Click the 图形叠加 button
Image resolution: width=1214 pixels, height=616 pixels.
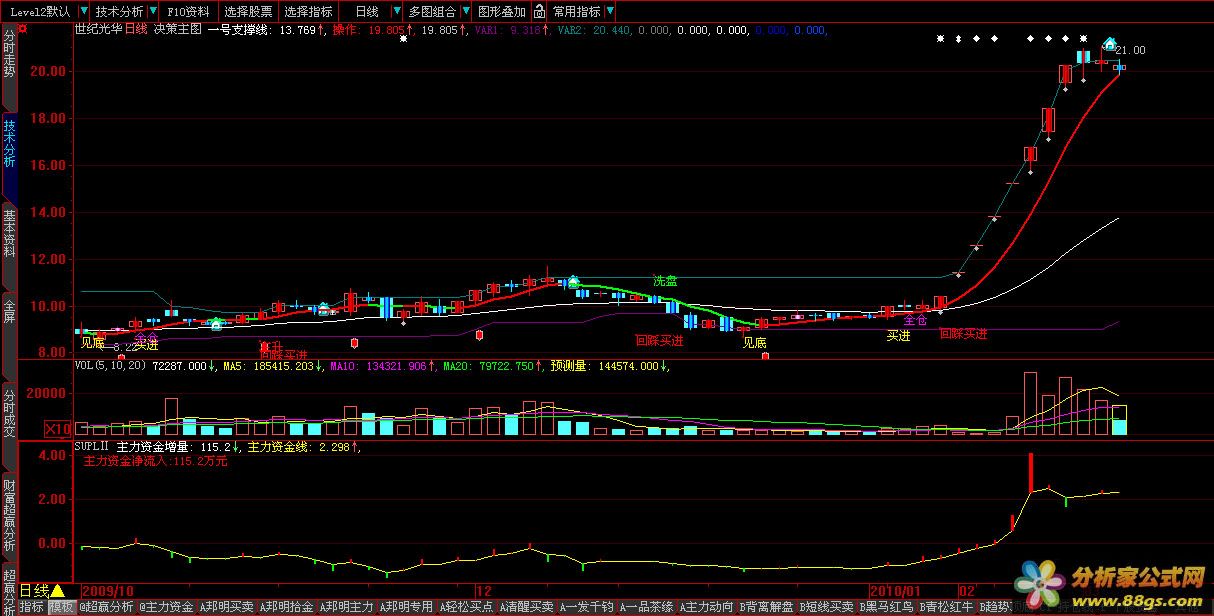pyautogui.click(x=501, y=12)
